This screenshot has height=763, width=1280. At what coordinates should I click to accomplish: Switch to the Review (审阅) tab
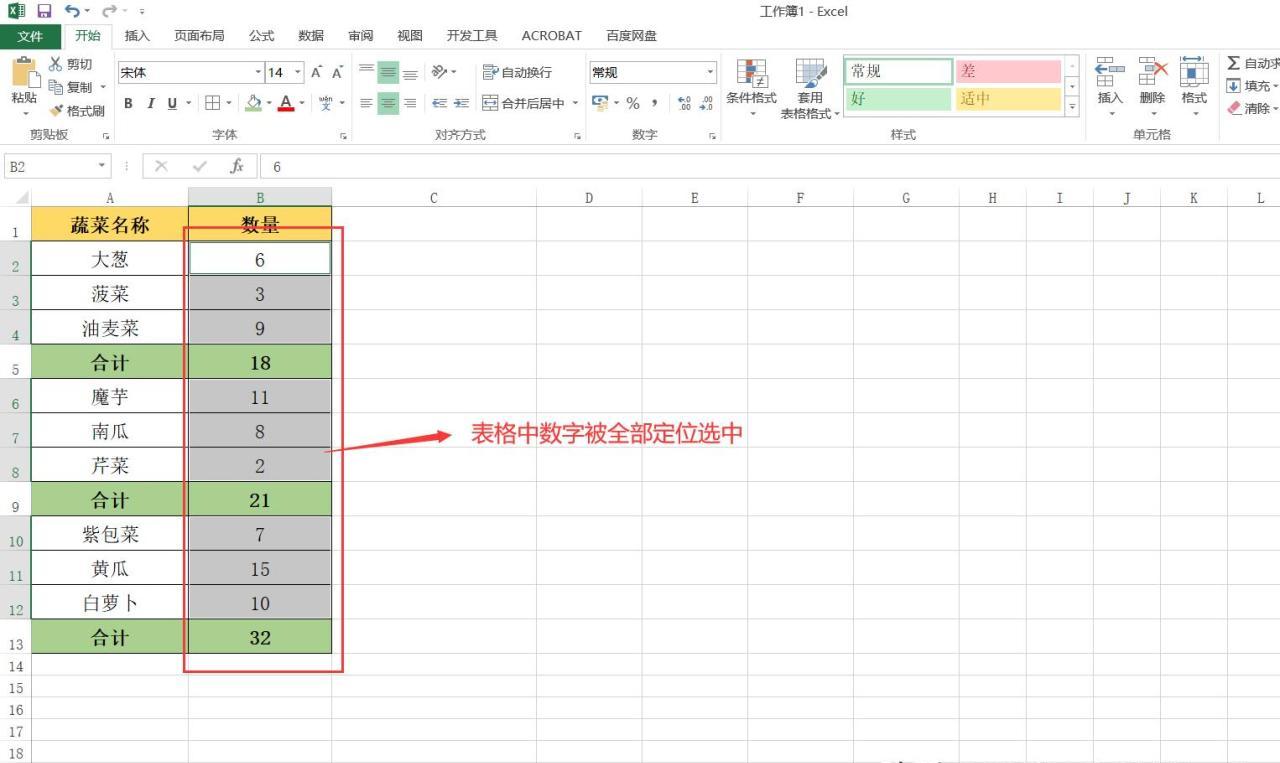click(361, 36)
